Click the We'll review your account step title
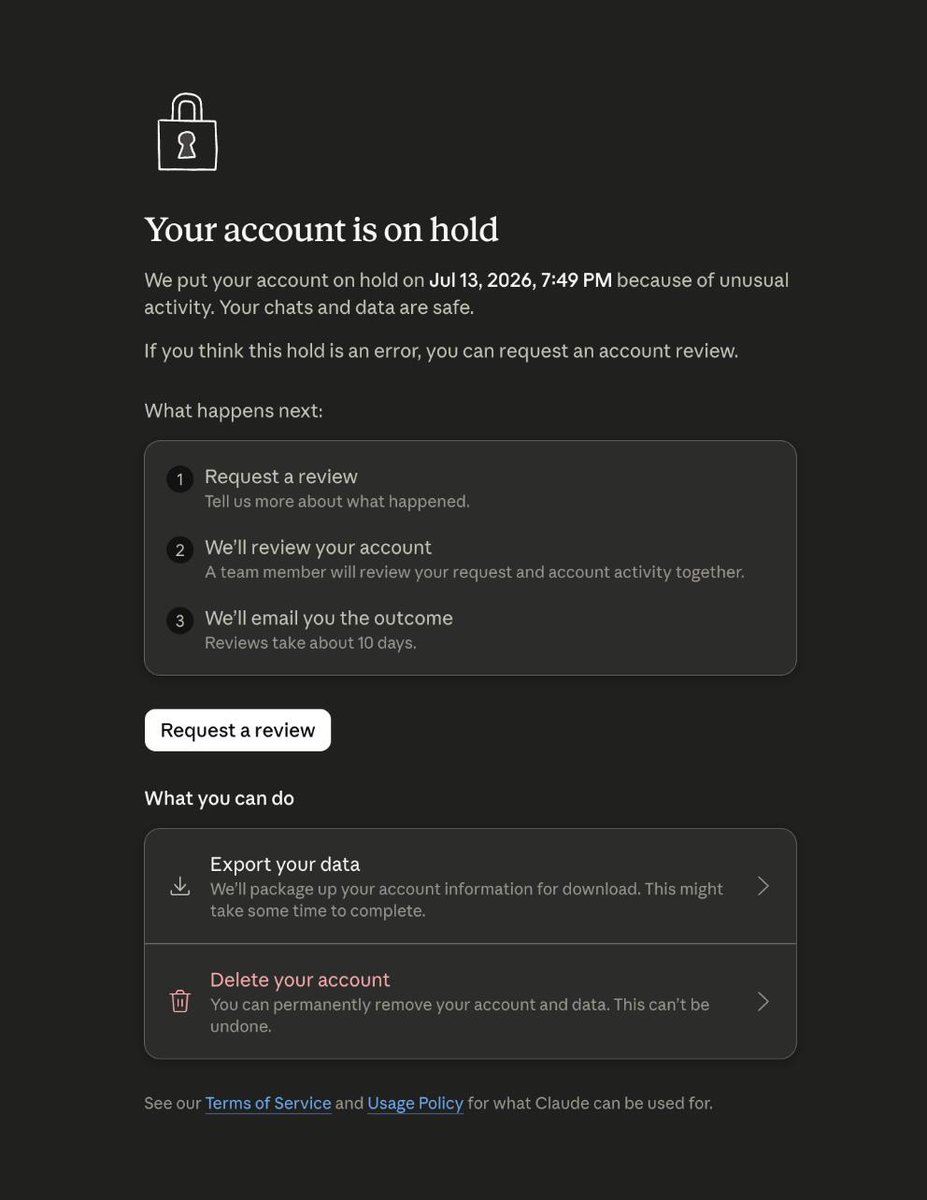927x1200 pixels. click(x=318, y=547)
